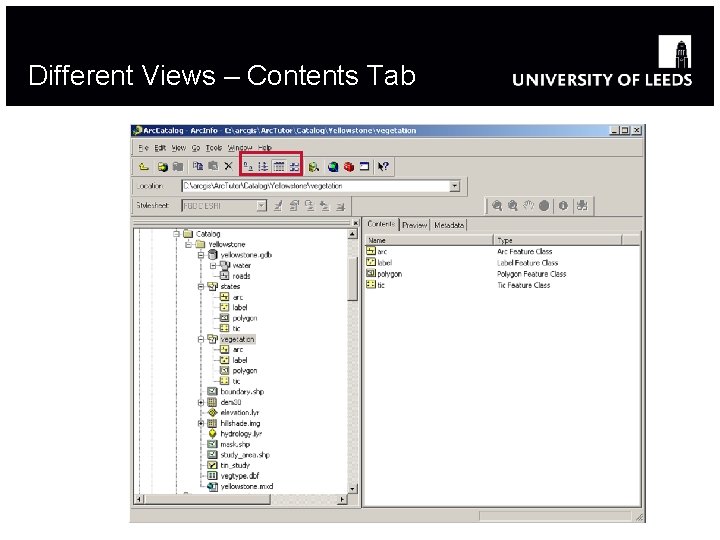Open the Location path dropdown arrow
Screen dimensions: 720x540
coord(455,186)
